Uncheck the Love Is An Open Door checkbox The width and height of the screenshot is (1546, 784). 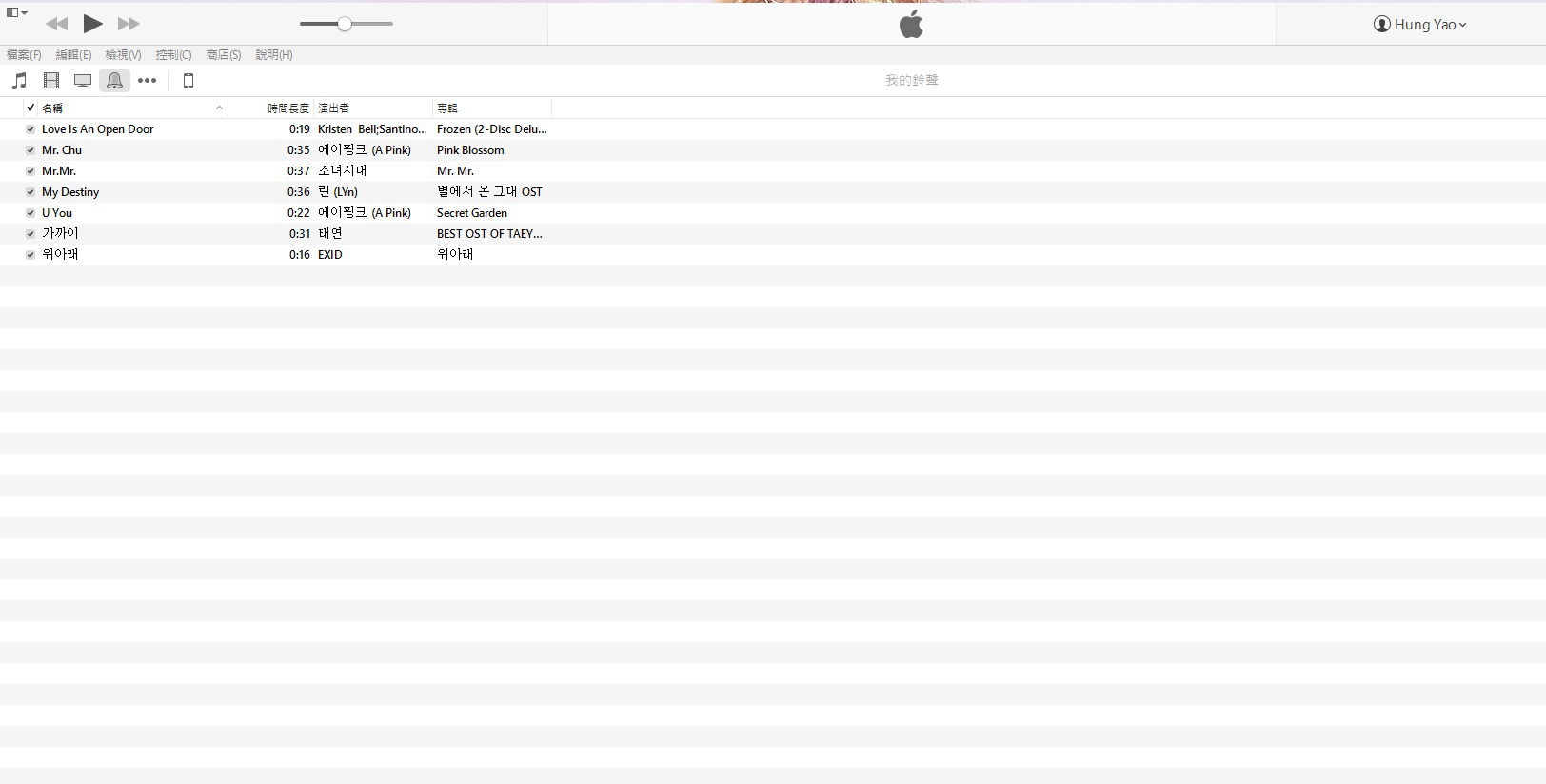30,129
